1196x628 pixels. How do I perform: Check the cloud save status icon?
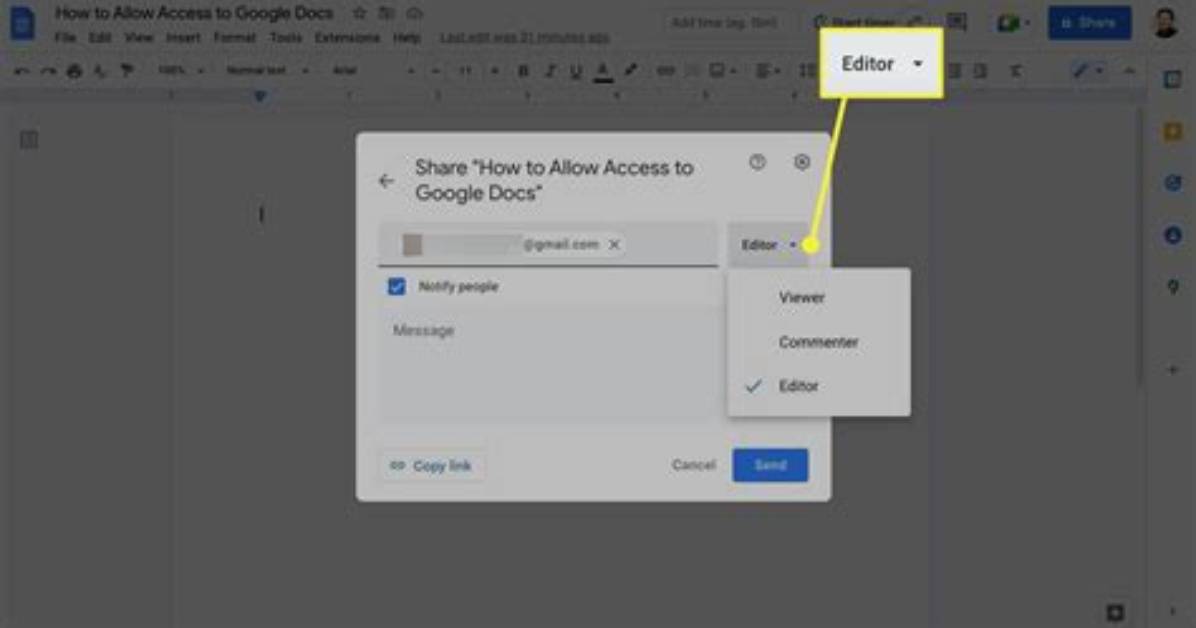pos(414,13)
